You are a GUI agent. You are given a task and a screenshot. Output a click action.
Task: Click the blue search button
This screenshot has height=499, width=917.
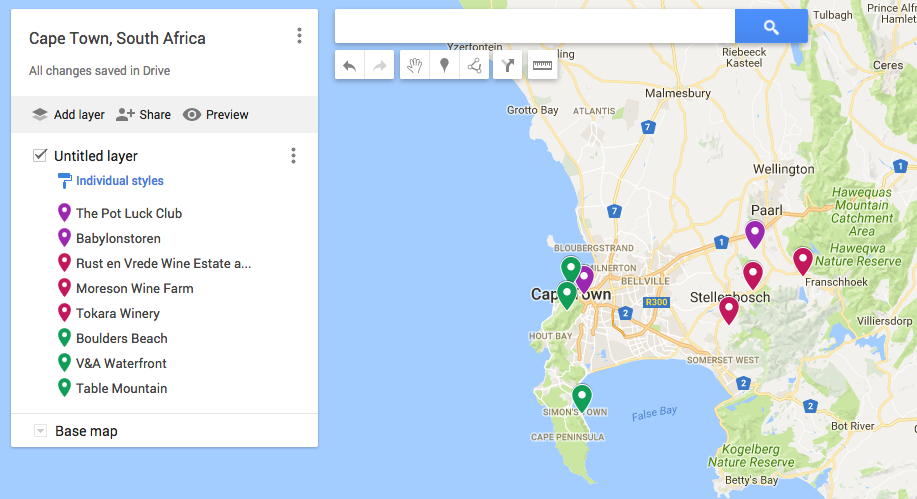coord(771,26)
